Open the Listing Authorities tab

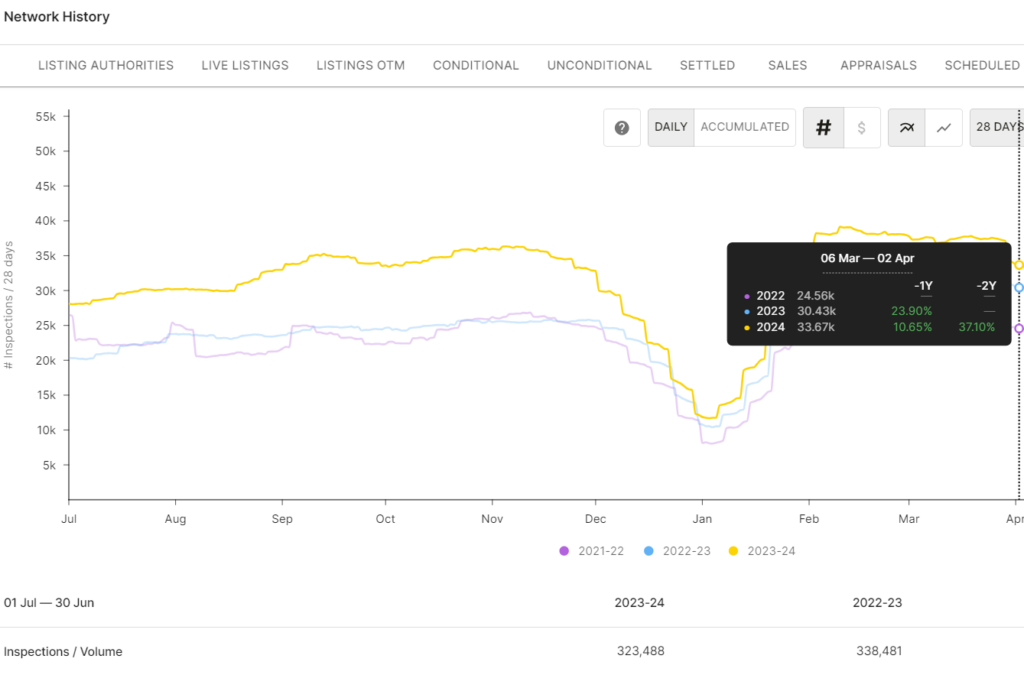point(106,65)
